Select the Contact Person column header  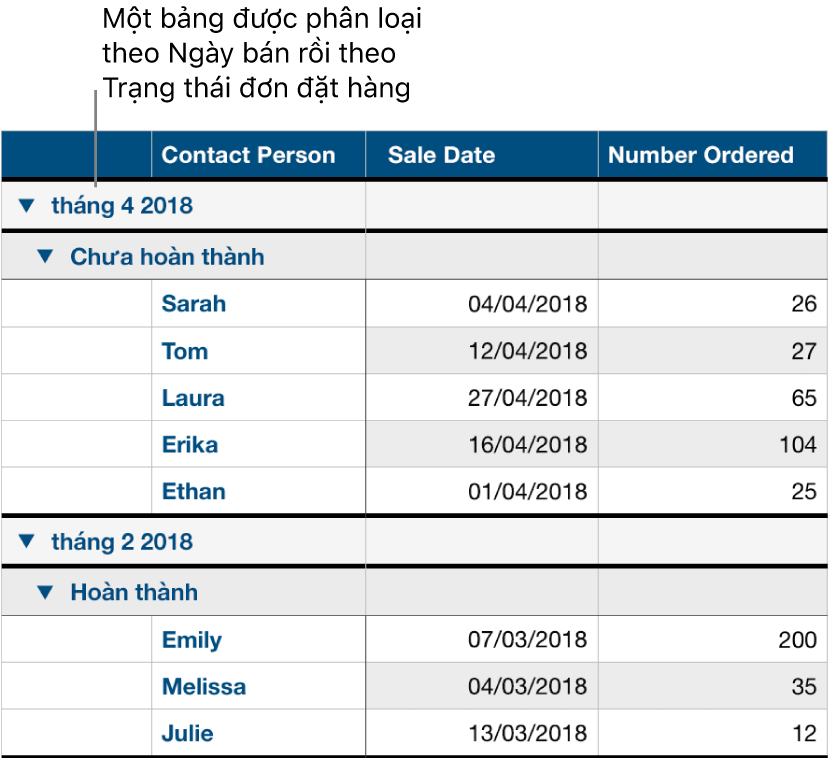click(248, 155)
